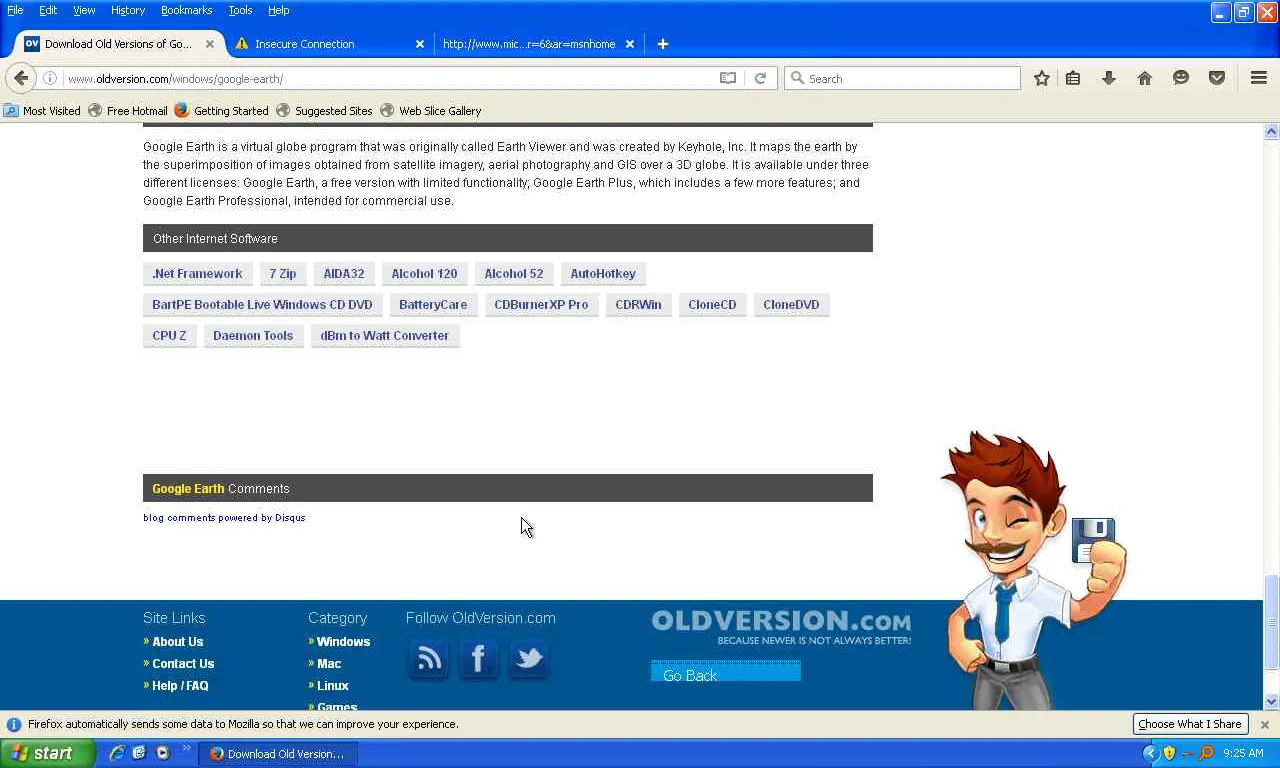Open the CDBurnerXP Pro software link
The width and height of the screenshot is (1280, 768).
pyautogui.click(x=541, y=305)
